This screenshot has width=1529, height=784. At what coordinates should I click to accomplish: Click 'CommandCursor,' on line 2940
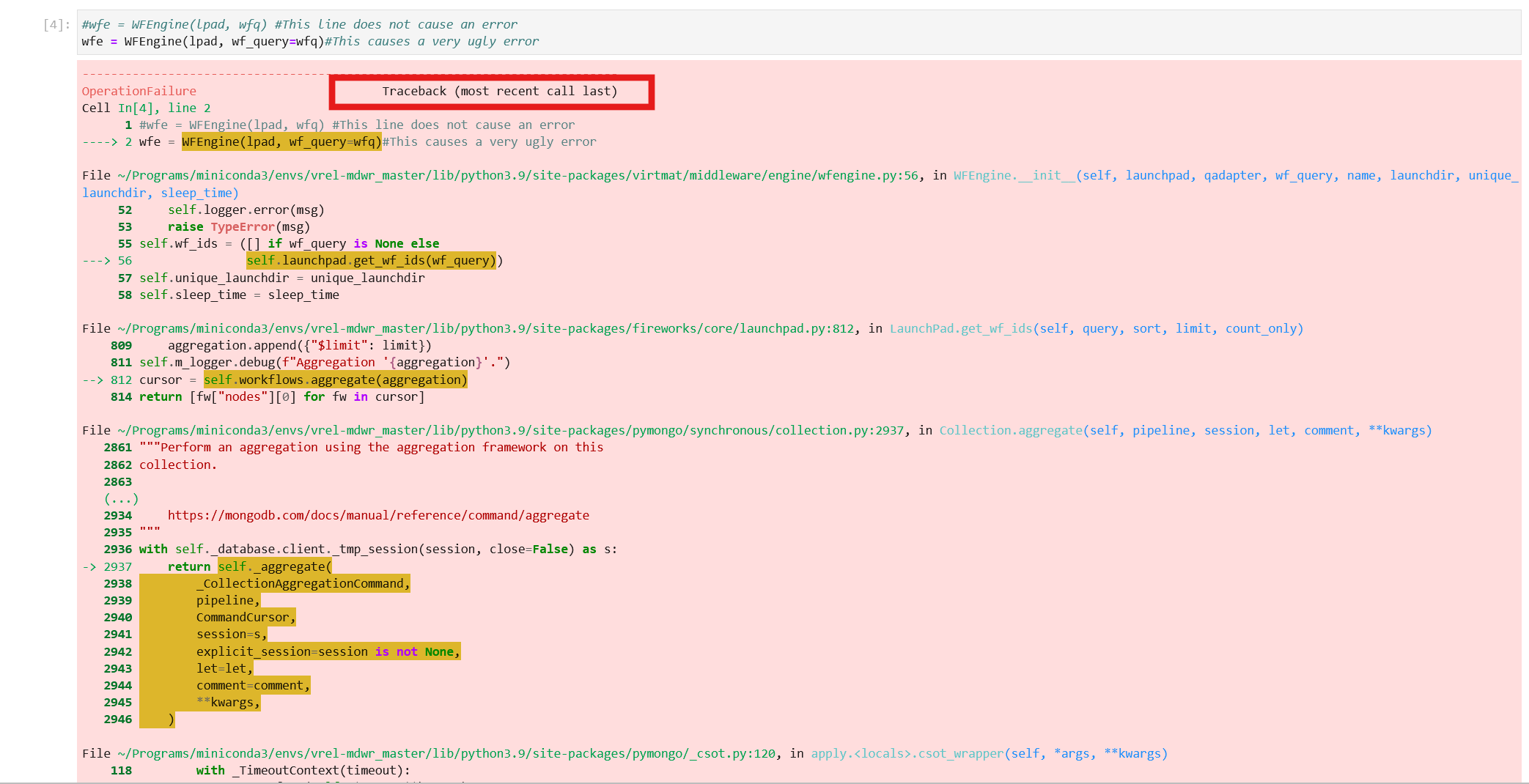tap(246, 617)
